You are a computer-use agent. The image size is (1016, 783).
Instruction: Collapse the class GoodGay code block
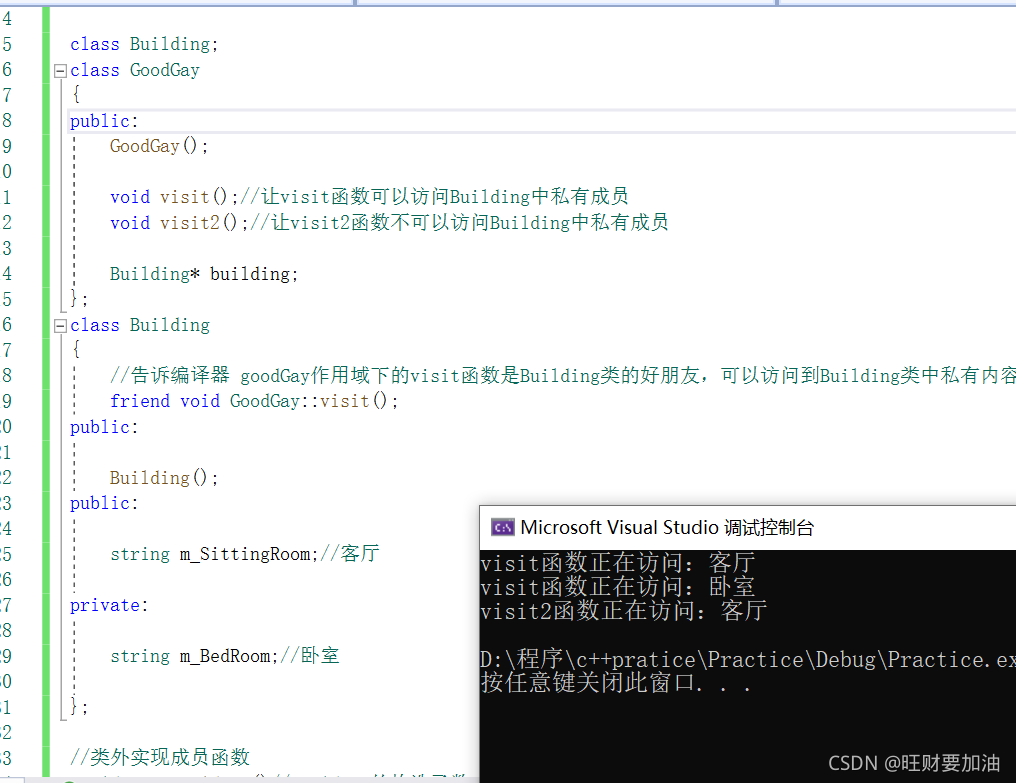point(60,71)
